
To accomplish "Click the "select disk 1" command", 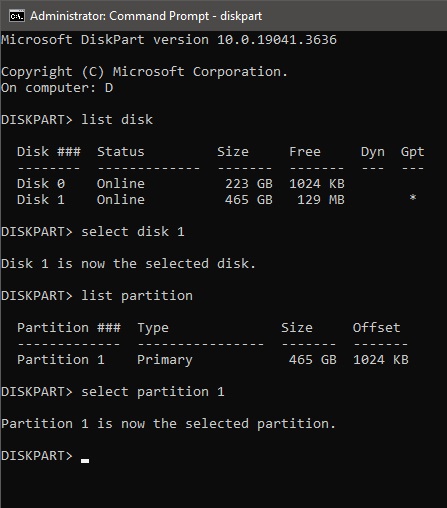I will pos(133,232).
